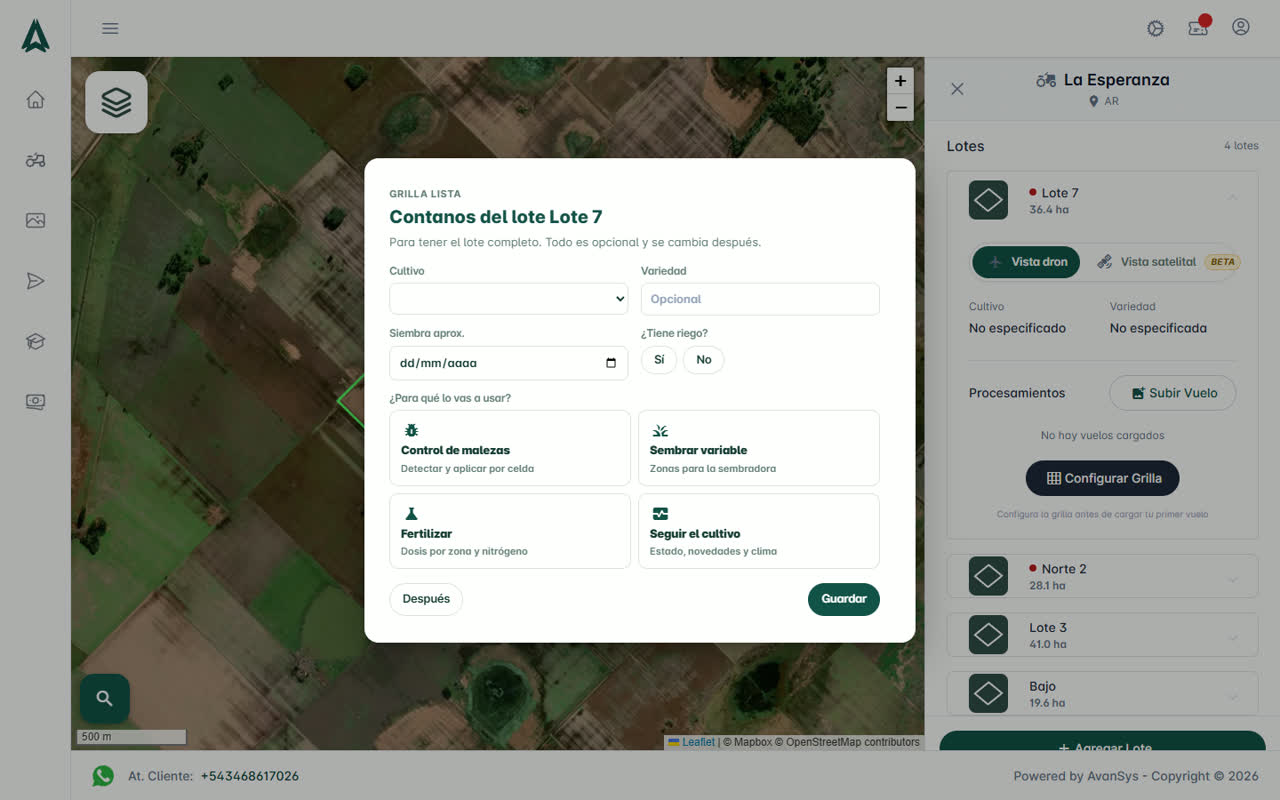Choose the Fertilizar option
The image size is (1280, 800).
[x=510, y=531]
